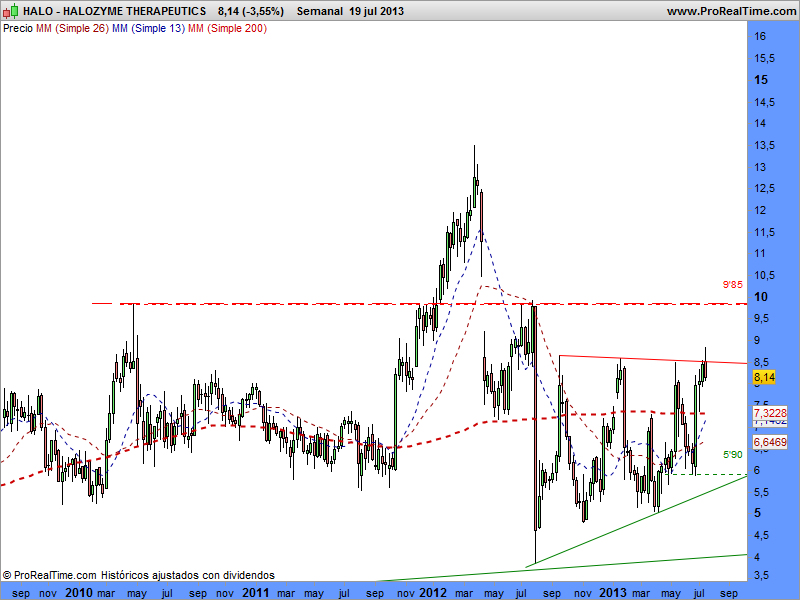
Task: Click the 2012 year label on time axis
Action: [433, 593]
